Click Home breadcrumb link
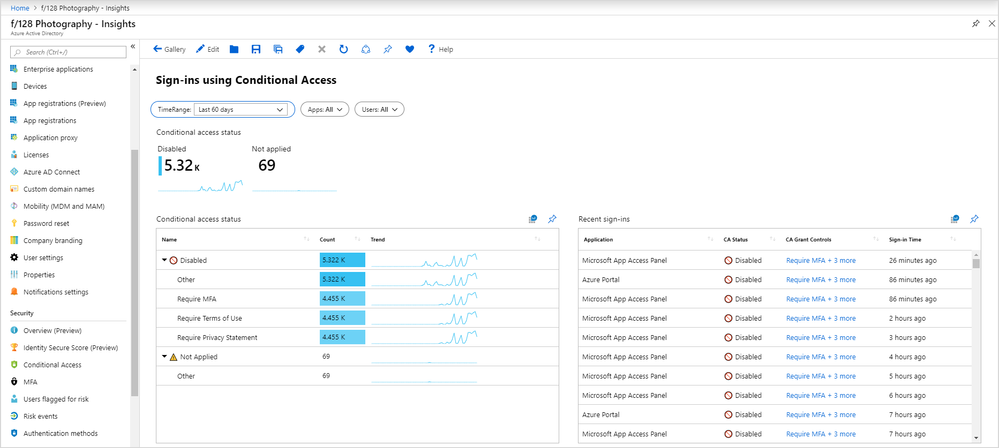999x448 pixels. tap(20, 8)
